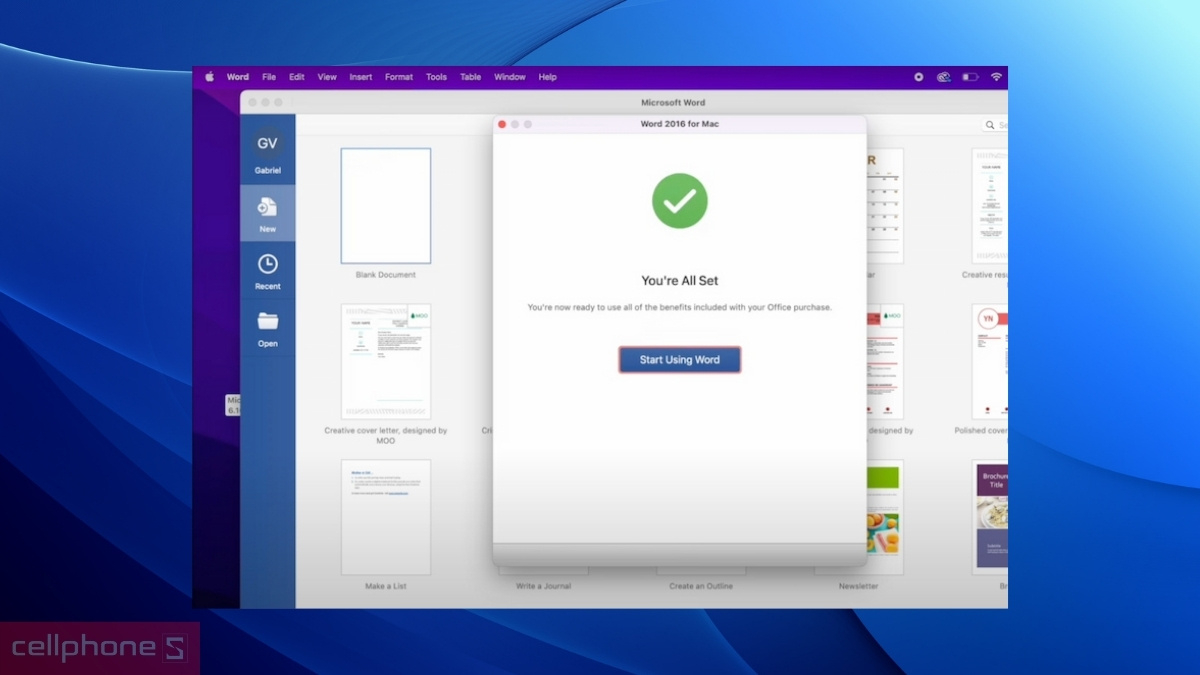Choose the Blank Document template
The height and width of the screenshot is (675, 1200).
tap(386, 206)
